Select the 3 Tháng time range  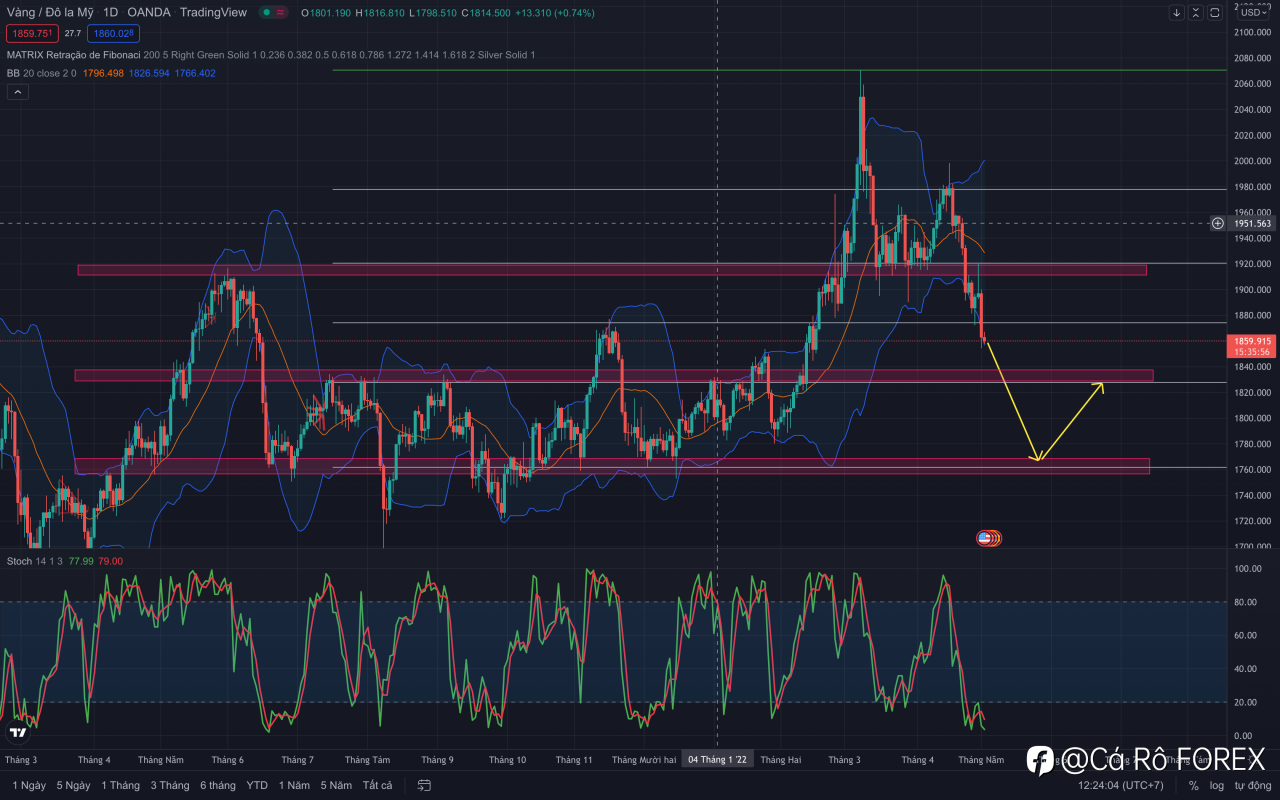click(x=170, y=786)
